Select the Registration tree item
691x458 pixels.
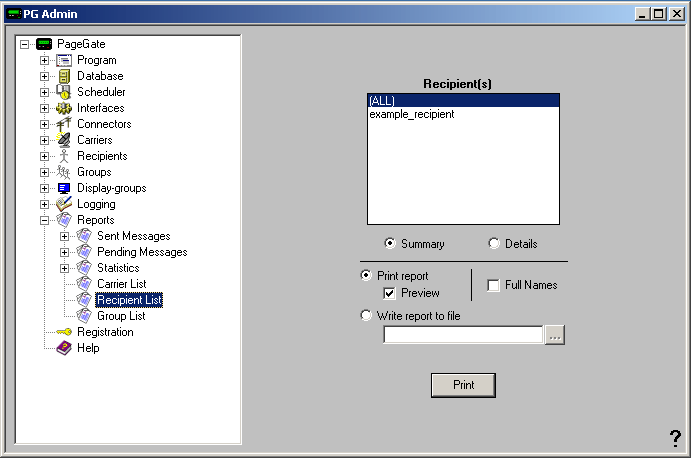click(x=105, y=332)
